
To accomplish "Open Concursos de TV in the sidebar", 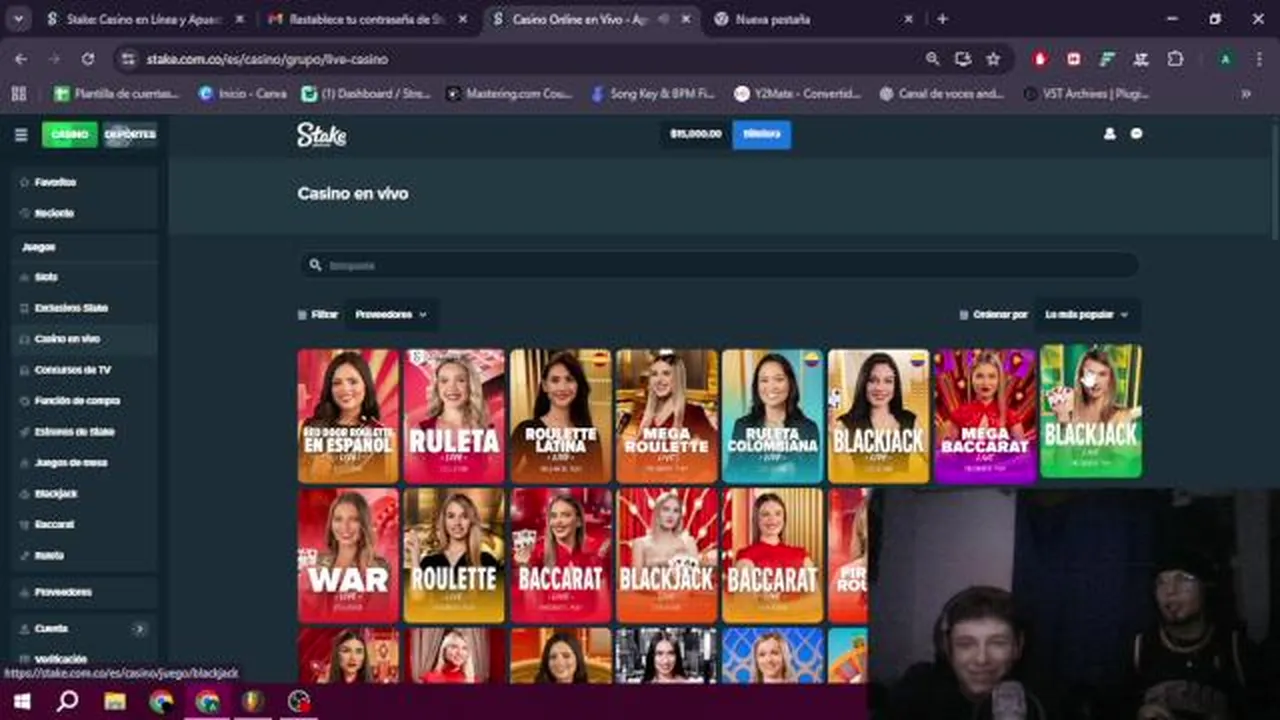I will [84, 370].
